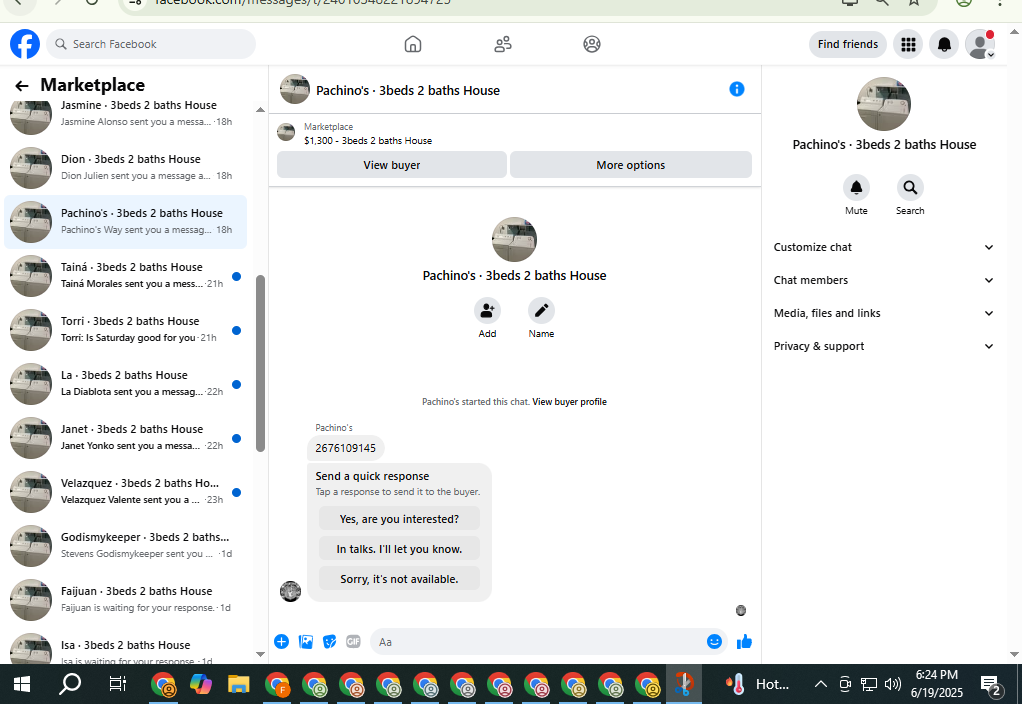Open Windows Start menu
This screenshot has width=1022, height=704.
22,684
